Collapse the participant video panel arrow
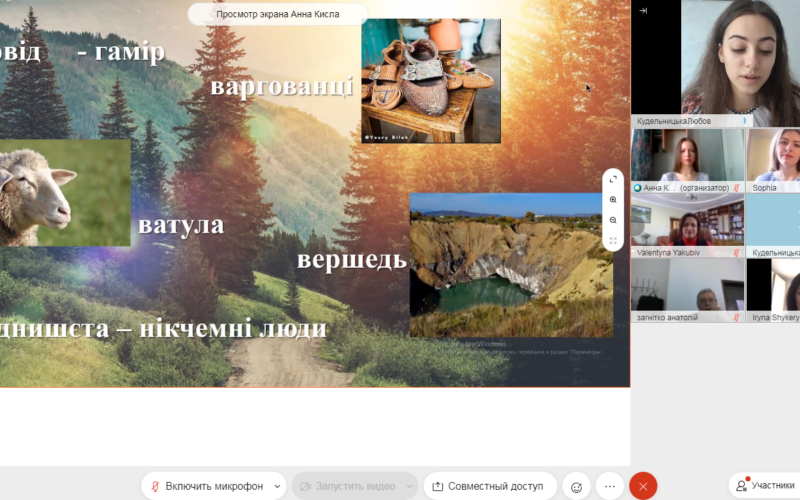Screen dimensions: 800x500 click(x=643, y=10)
